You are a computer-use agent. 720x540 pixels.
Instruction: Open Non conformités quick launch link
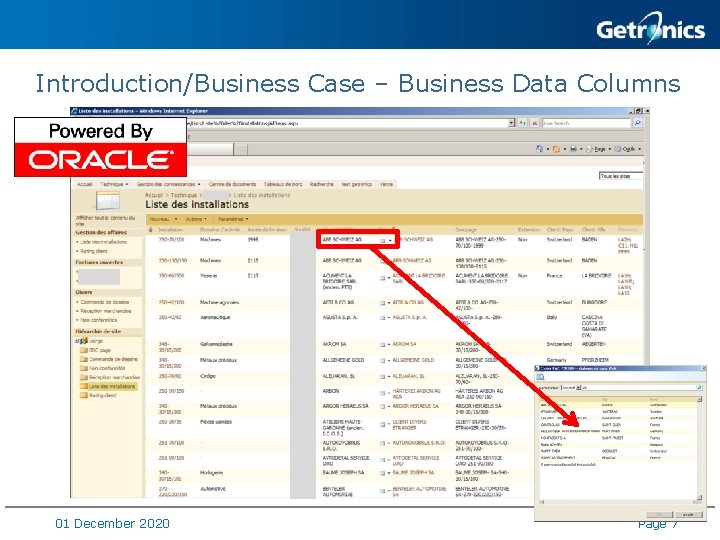(x=99, y=320)
